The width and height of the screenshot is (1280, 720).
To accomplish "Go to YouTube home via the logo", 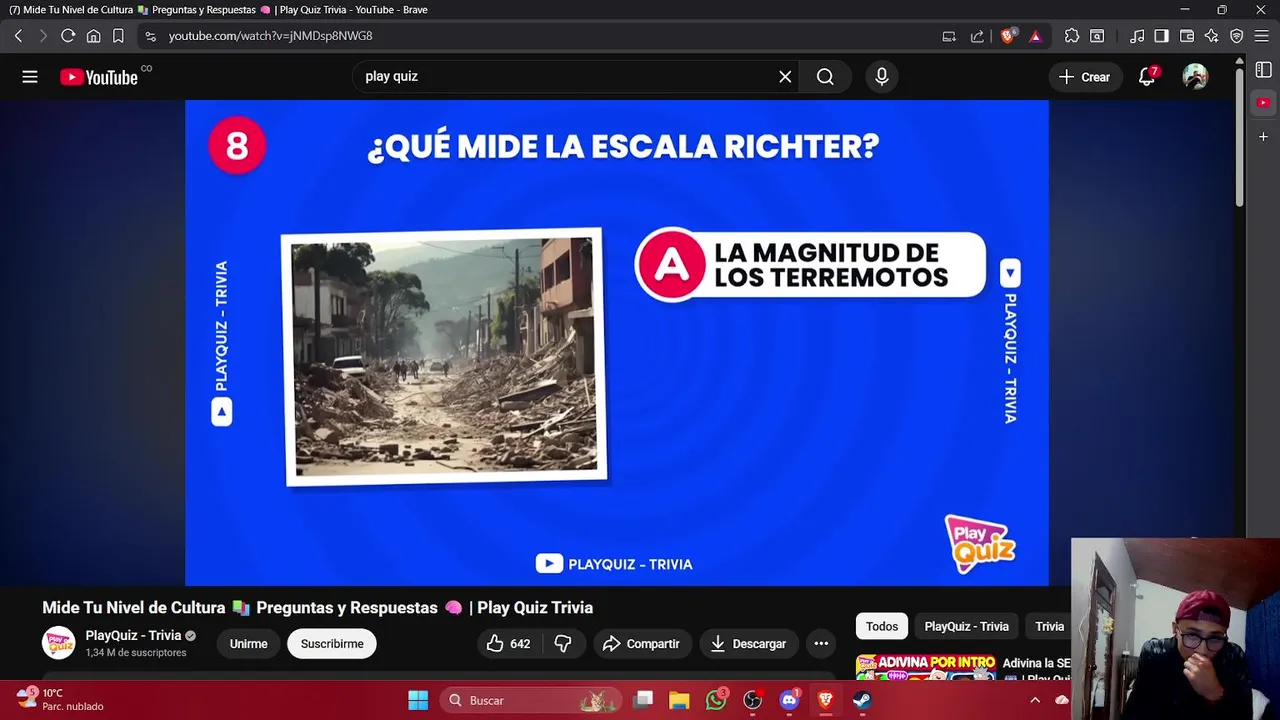I will [x=99, y=77].
